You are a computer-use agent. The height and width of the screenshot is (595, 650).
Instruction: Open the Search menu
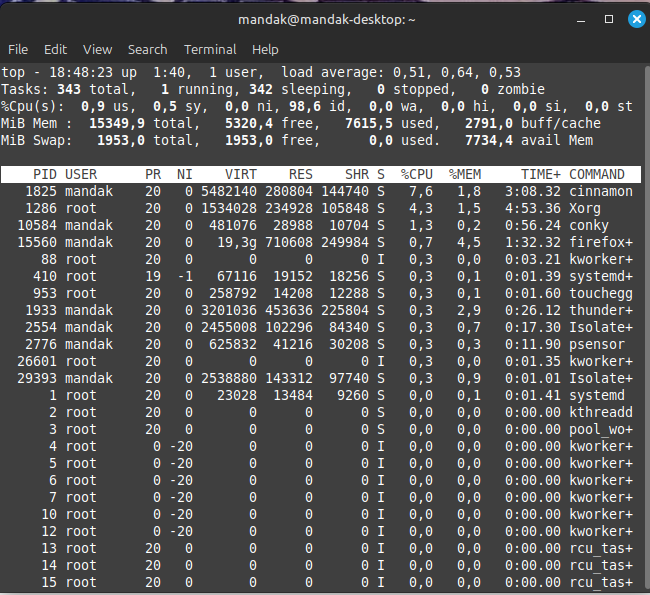148,50
